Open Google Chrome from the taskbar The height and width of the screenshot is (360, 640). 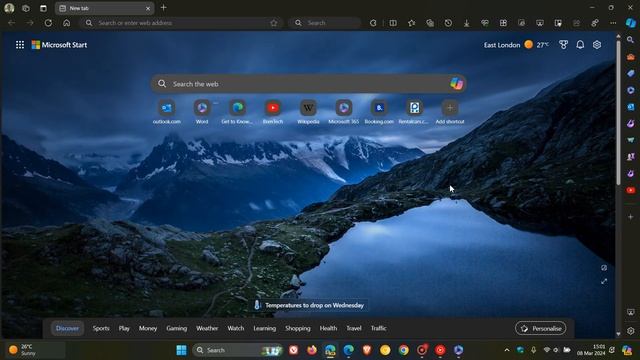tap(403, 350)
